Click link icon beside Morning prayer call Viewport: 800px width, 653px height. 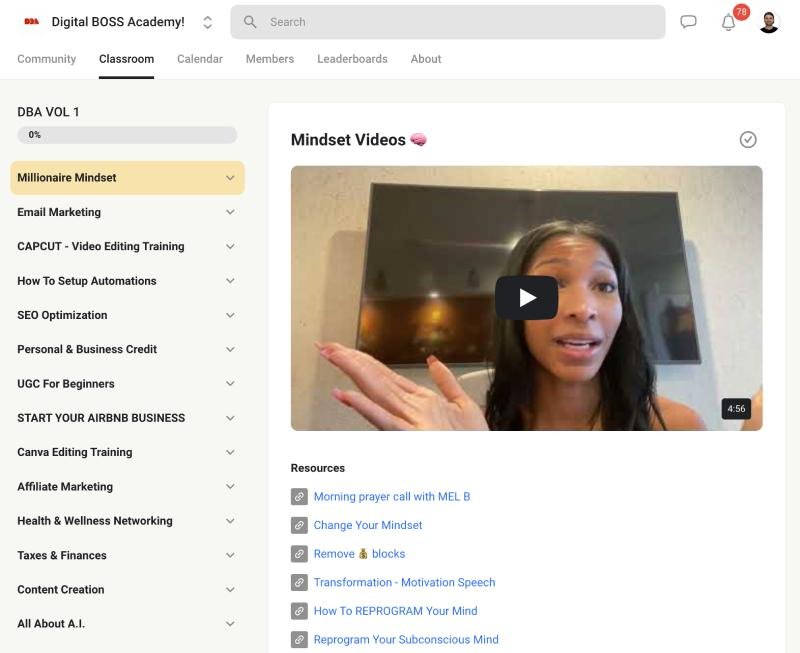299,496
